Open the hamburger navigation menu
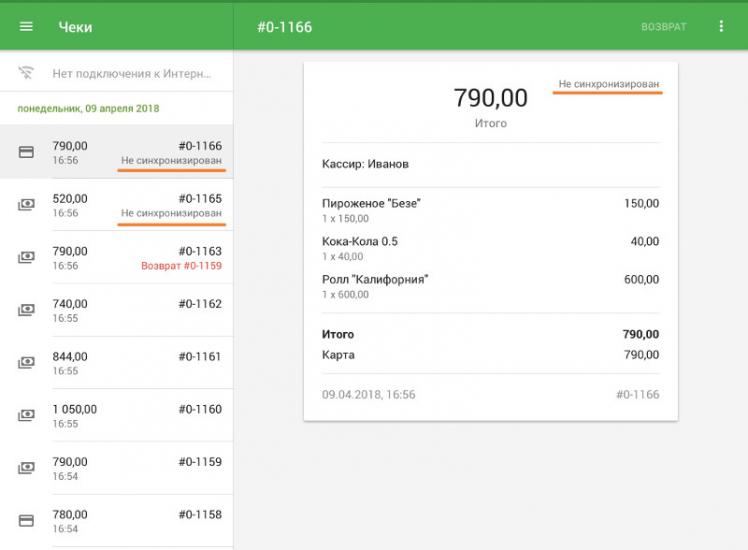 [26, 27]
